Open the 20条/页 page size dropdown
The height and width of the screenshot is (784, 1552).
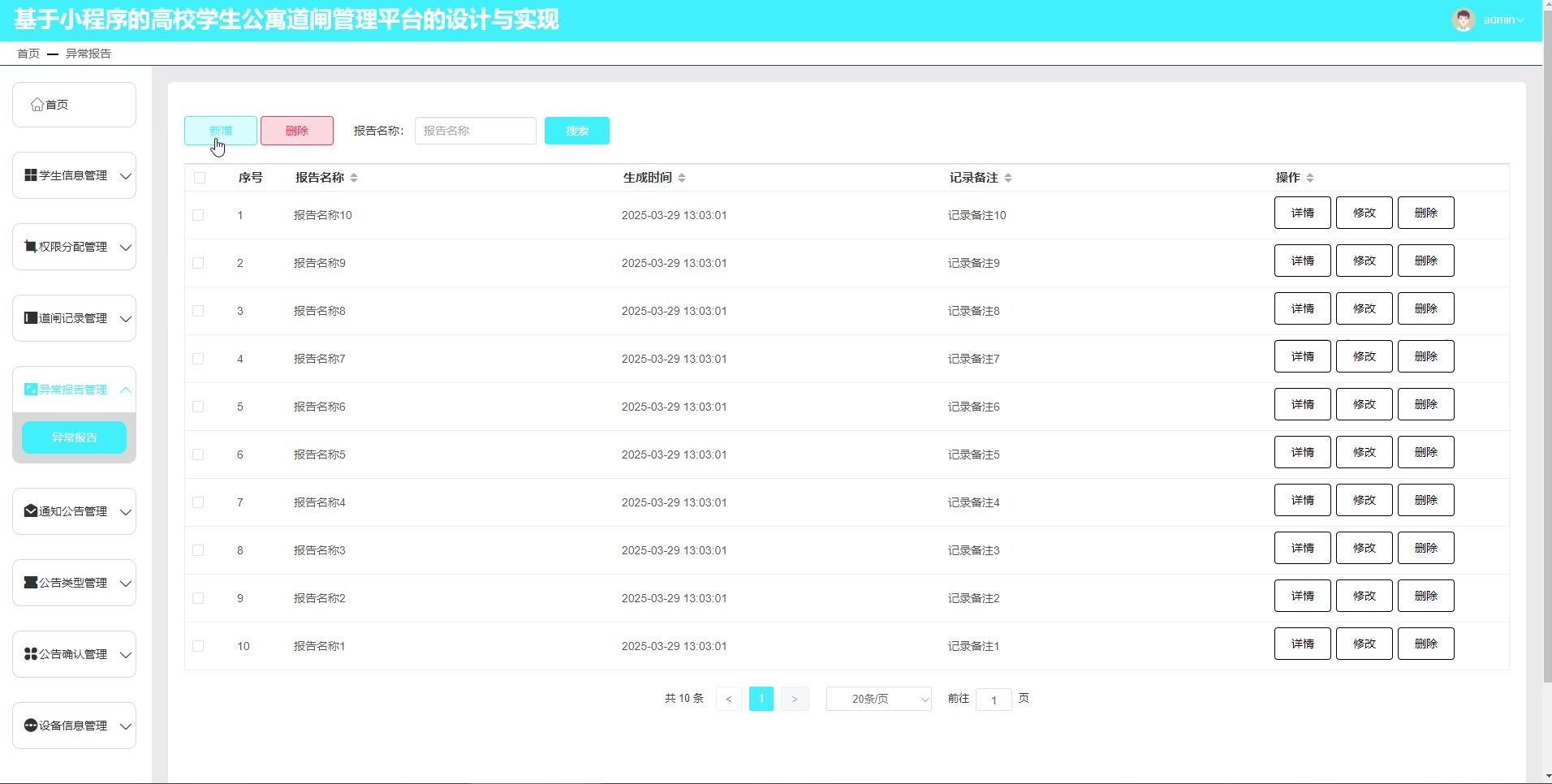tap(878, 699)
